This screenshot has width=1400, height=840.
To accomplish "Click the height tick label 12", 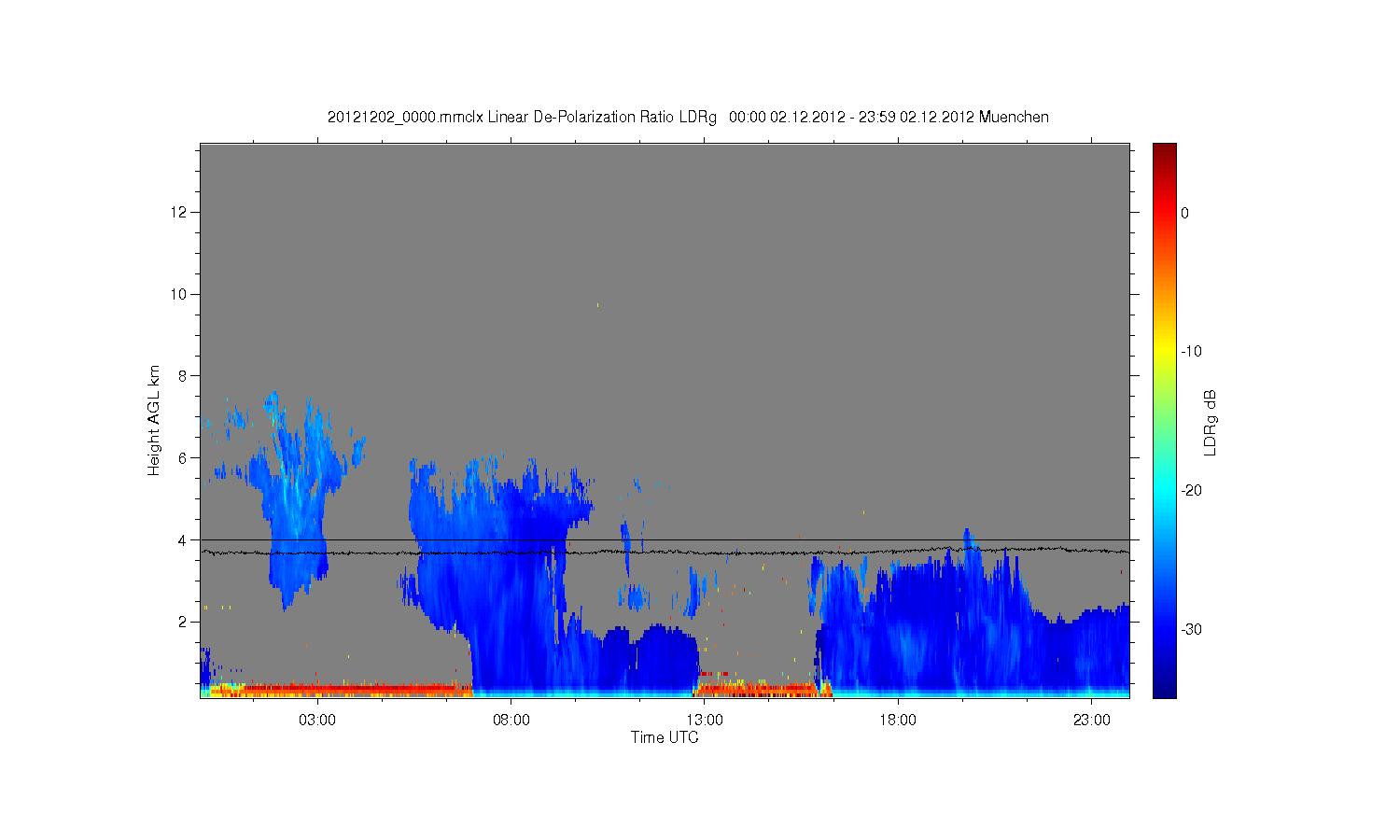I will point(180,213).
